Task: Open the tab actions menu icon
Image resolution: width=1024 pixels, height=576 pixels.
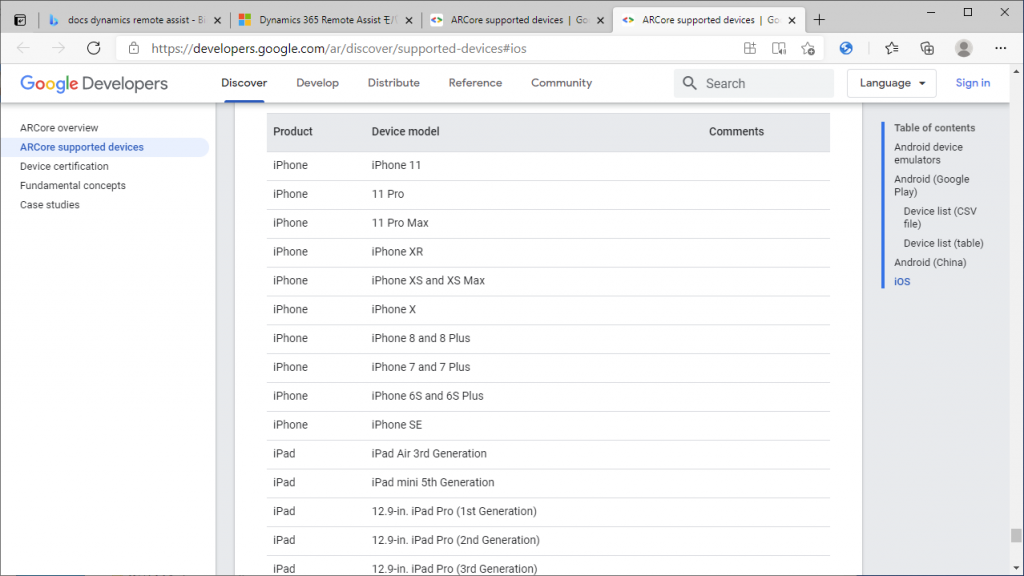Action: click(20, 20)
